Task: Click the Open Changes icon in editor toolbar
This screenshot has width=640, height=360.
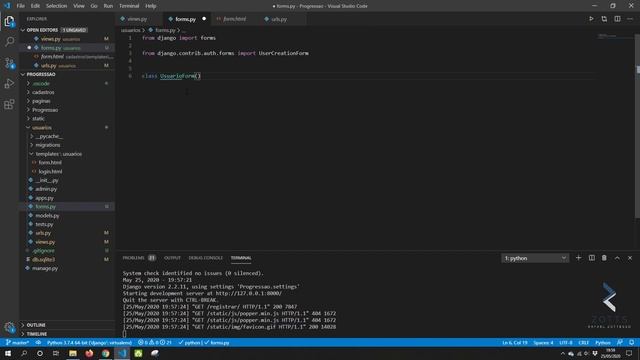Action: pyautogui.click(x=604, y=19)
